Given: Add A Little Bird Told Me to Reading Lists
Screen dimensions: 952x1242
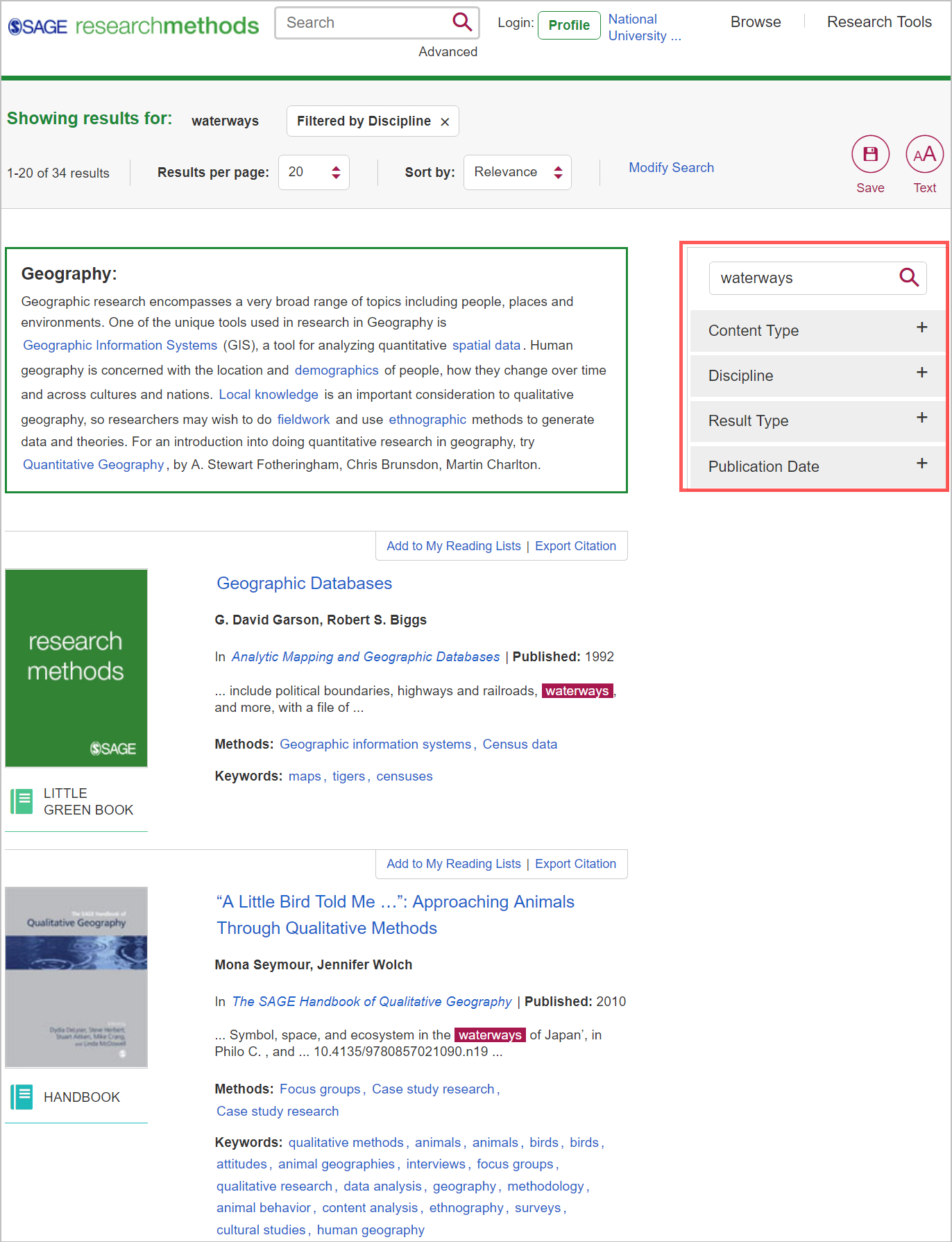Looking at the screenshot, I should tap(454, 864).
